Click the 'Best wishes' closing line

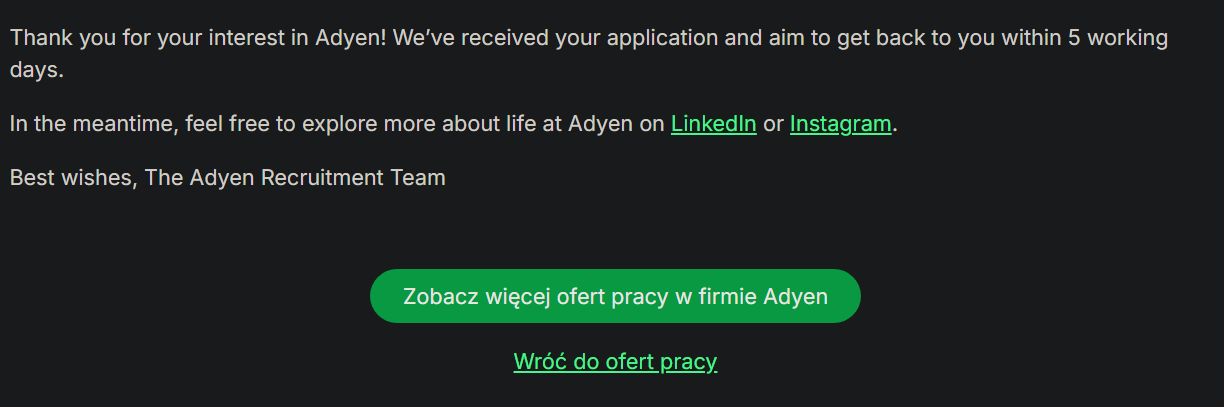70,178
